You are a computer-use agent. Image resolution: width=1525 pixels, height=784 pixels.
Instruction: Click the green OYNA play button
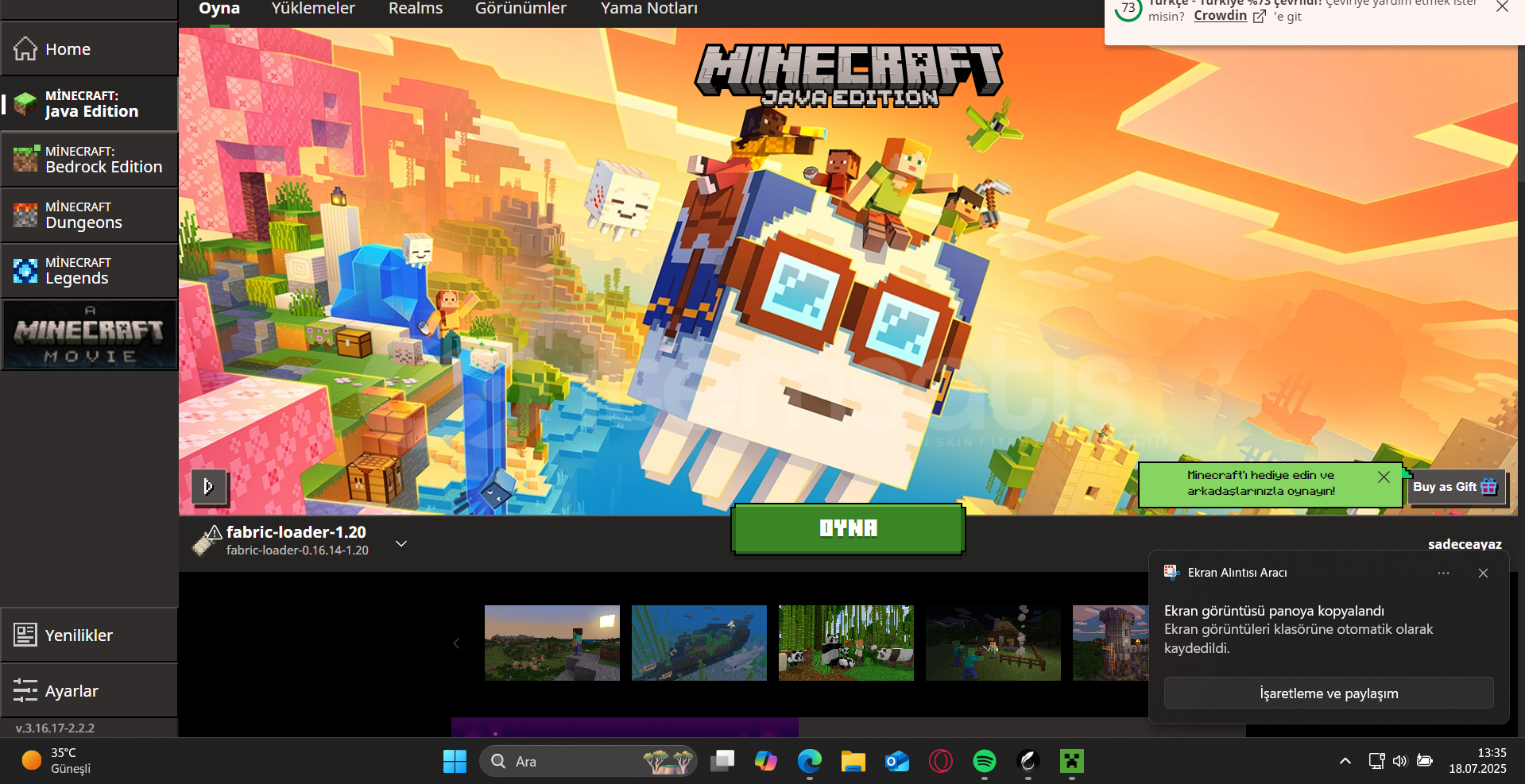[848, 528]
